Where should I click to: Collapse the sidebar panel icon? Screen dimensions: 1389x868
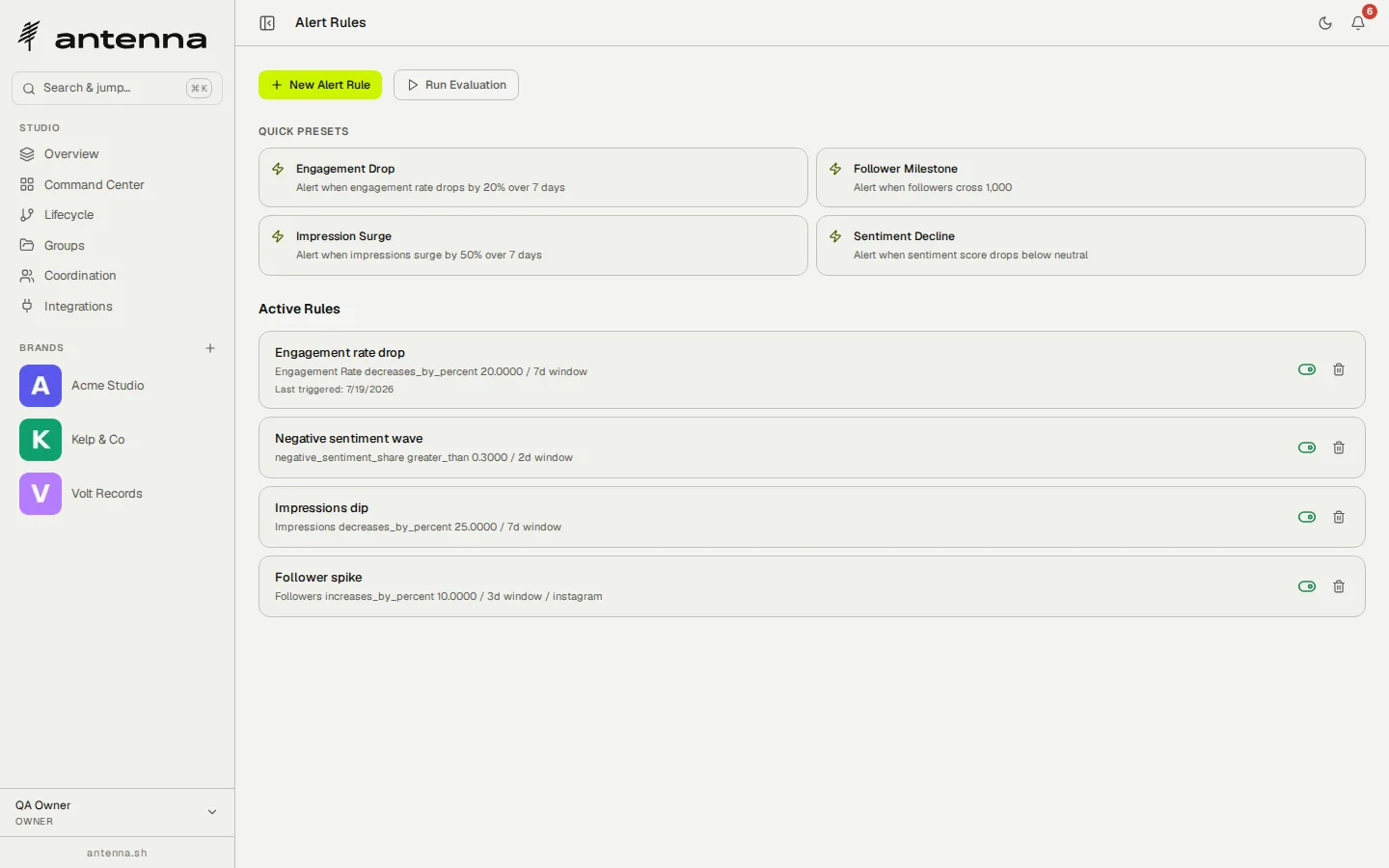[x=267, y=23]
